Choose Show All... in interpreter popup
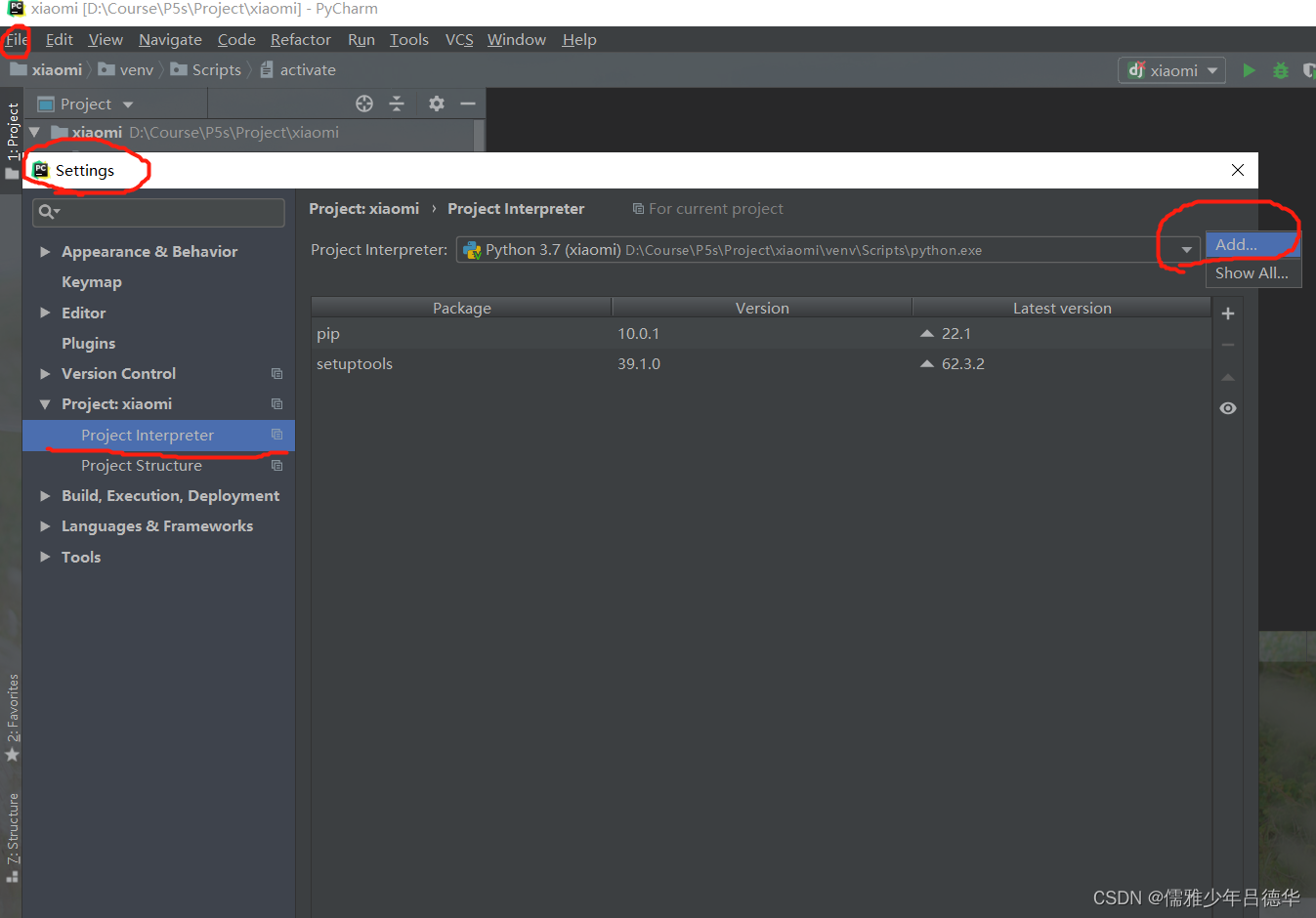Image resolution: width=1316 pixels, height=918 pixels. click(1253, 273)
